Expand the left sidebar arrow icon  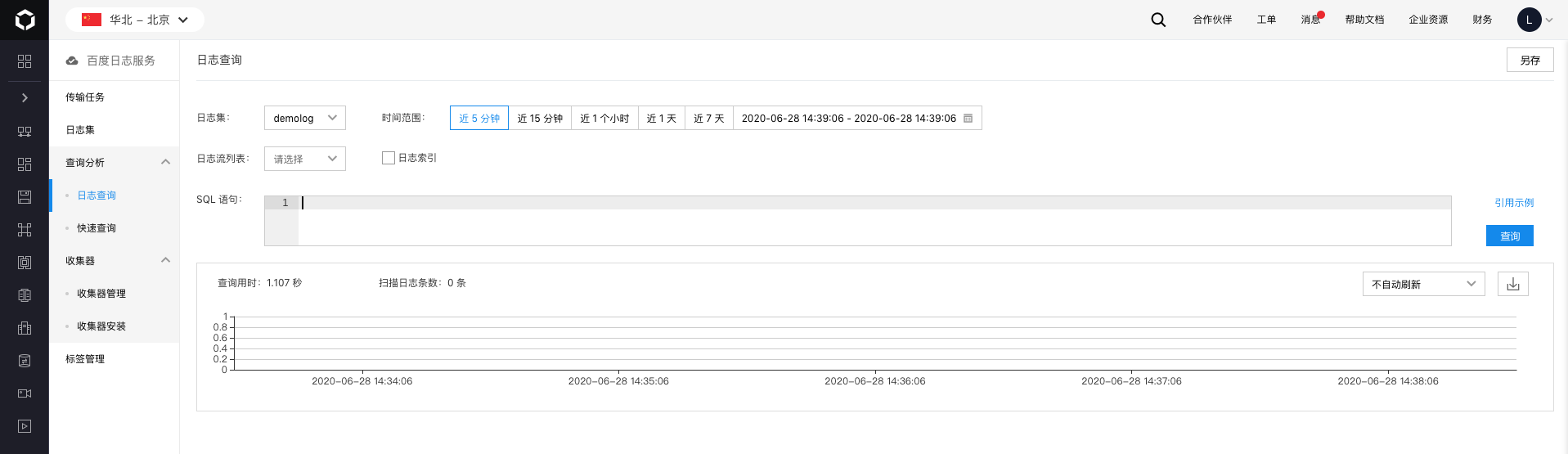click(x=25, y=97)
